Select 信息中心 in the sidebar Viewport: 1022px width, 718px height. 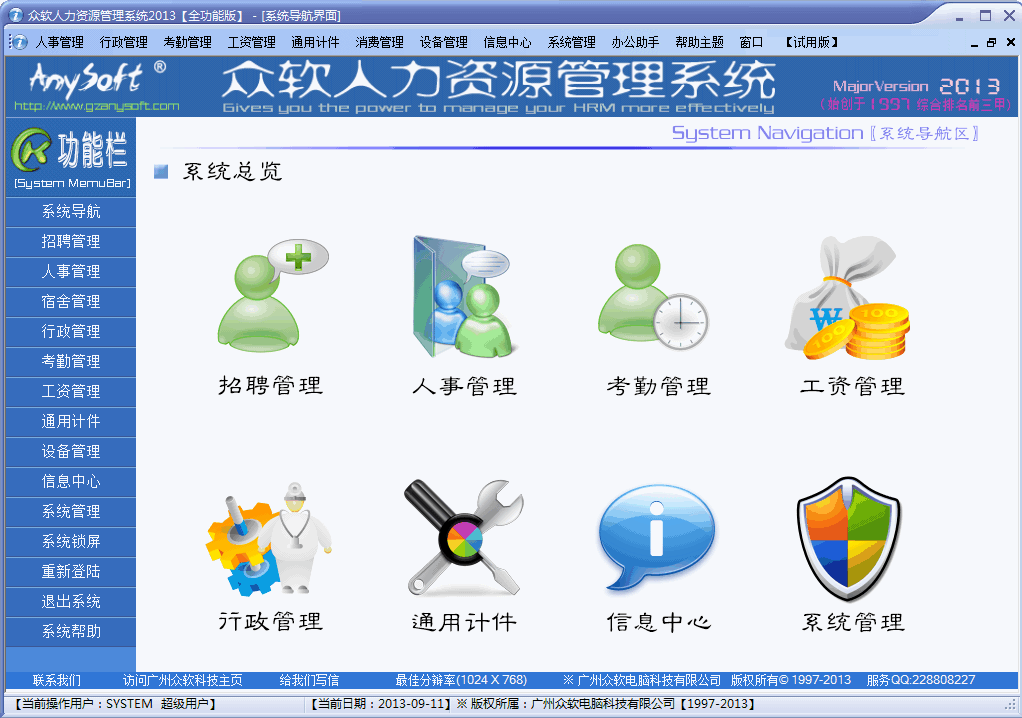pyautogui.click(x=70, y=481)
